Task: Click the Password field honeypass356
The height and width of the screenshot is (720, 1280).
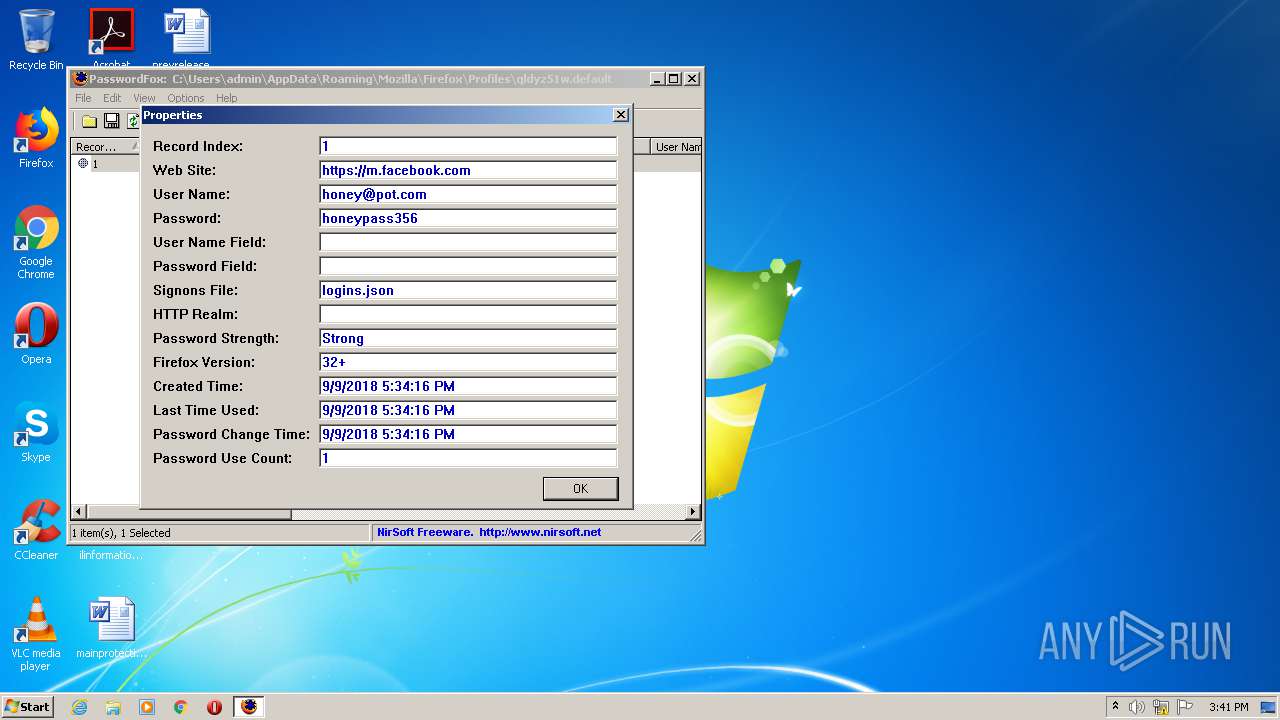Action: [468, 218]
